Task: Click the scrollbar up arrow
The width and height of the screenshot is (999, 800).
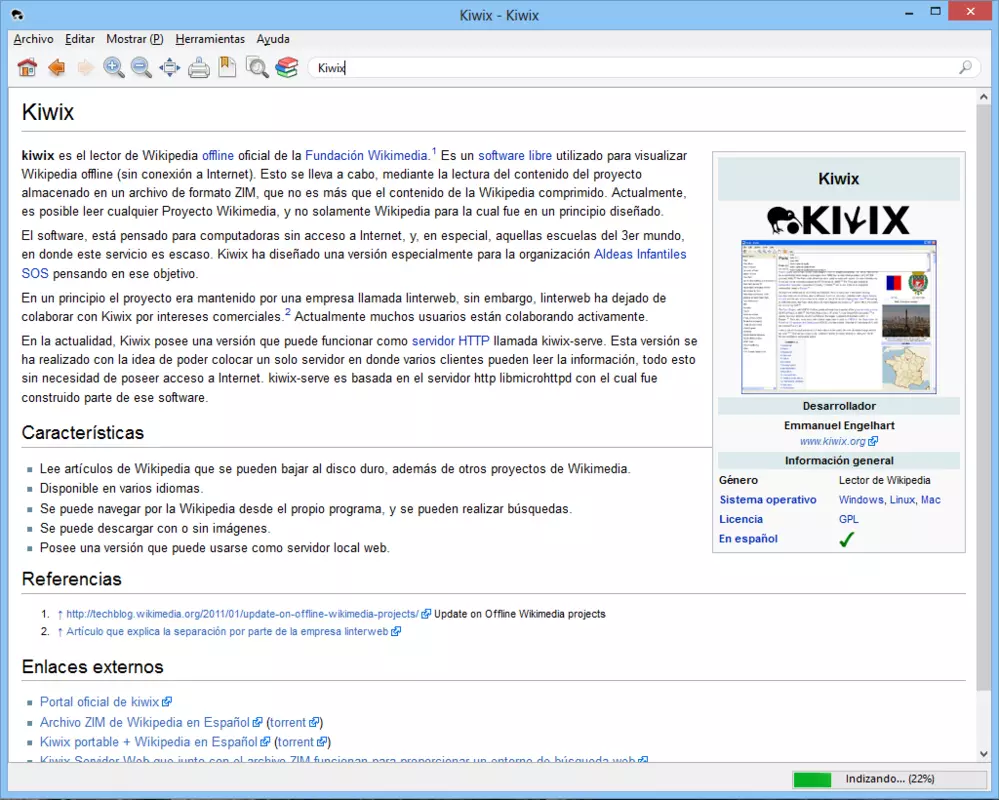Action: pyautogui.click(x=984, y=97)
